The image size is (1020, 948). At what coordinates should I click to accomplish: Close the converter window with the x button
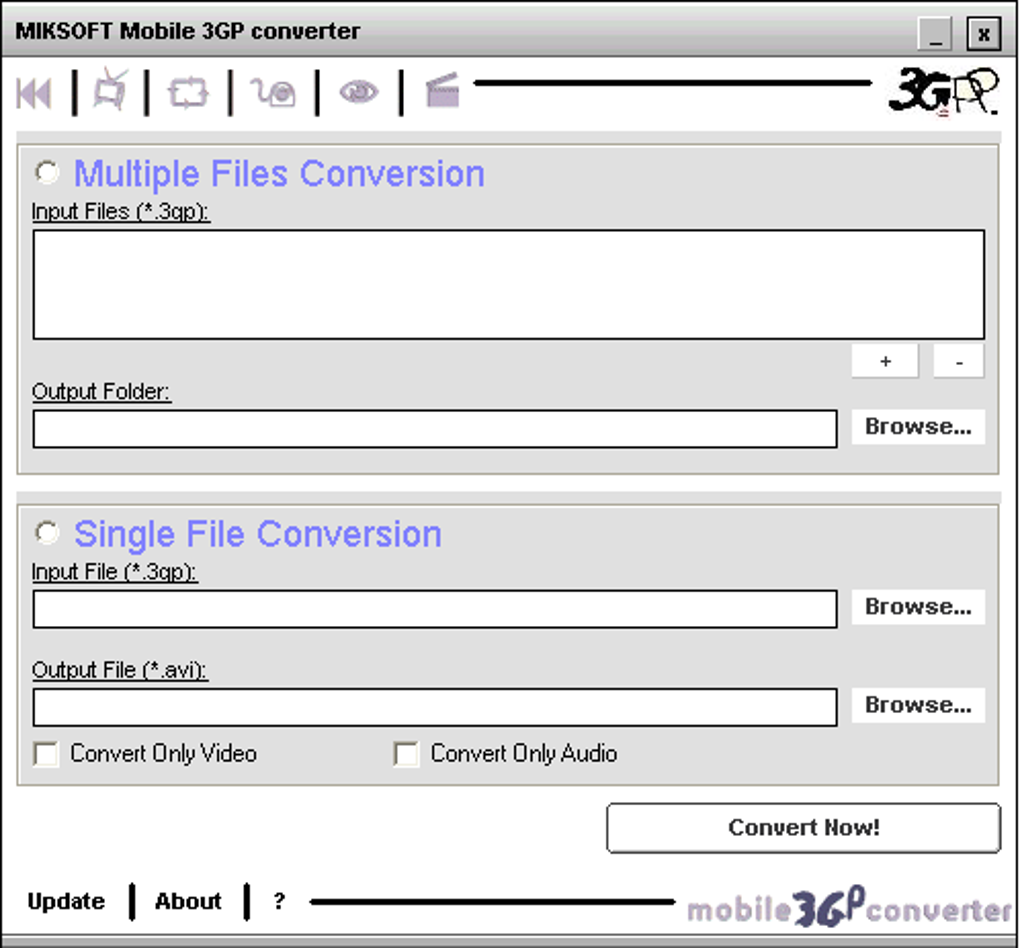tap(984, 33)
